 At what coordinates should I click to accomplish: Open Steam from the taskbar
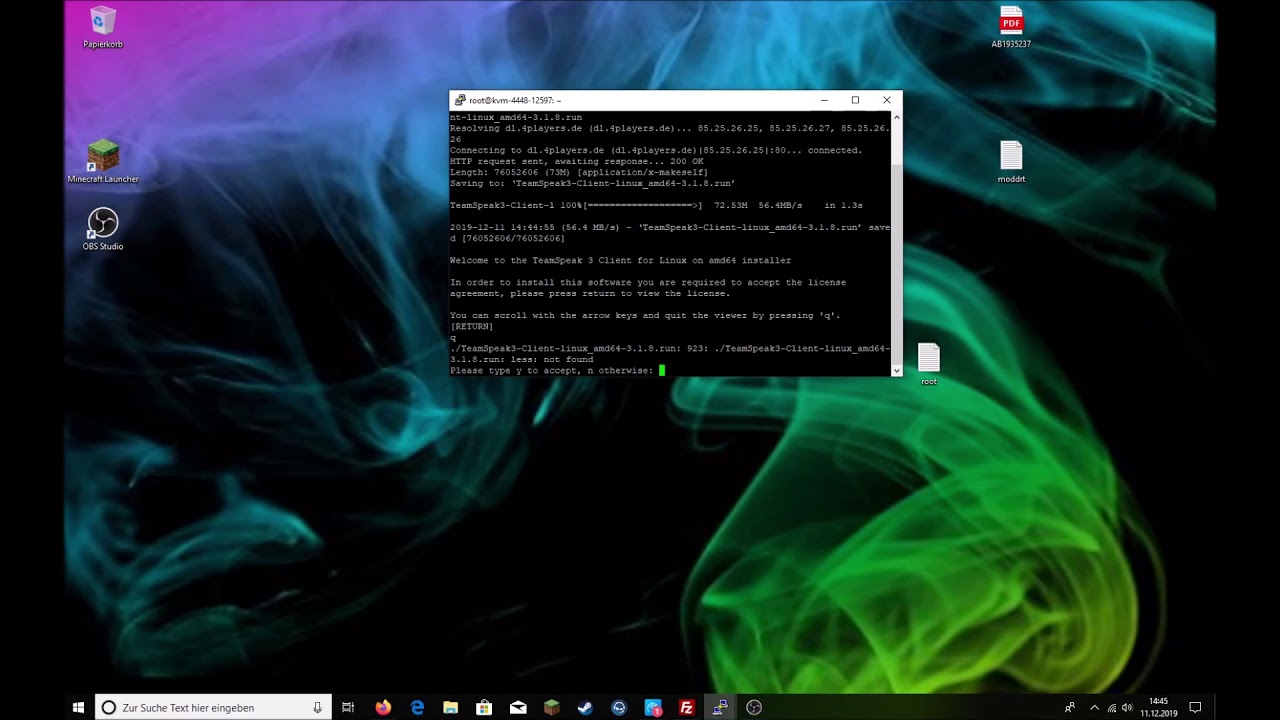[585, 707]
